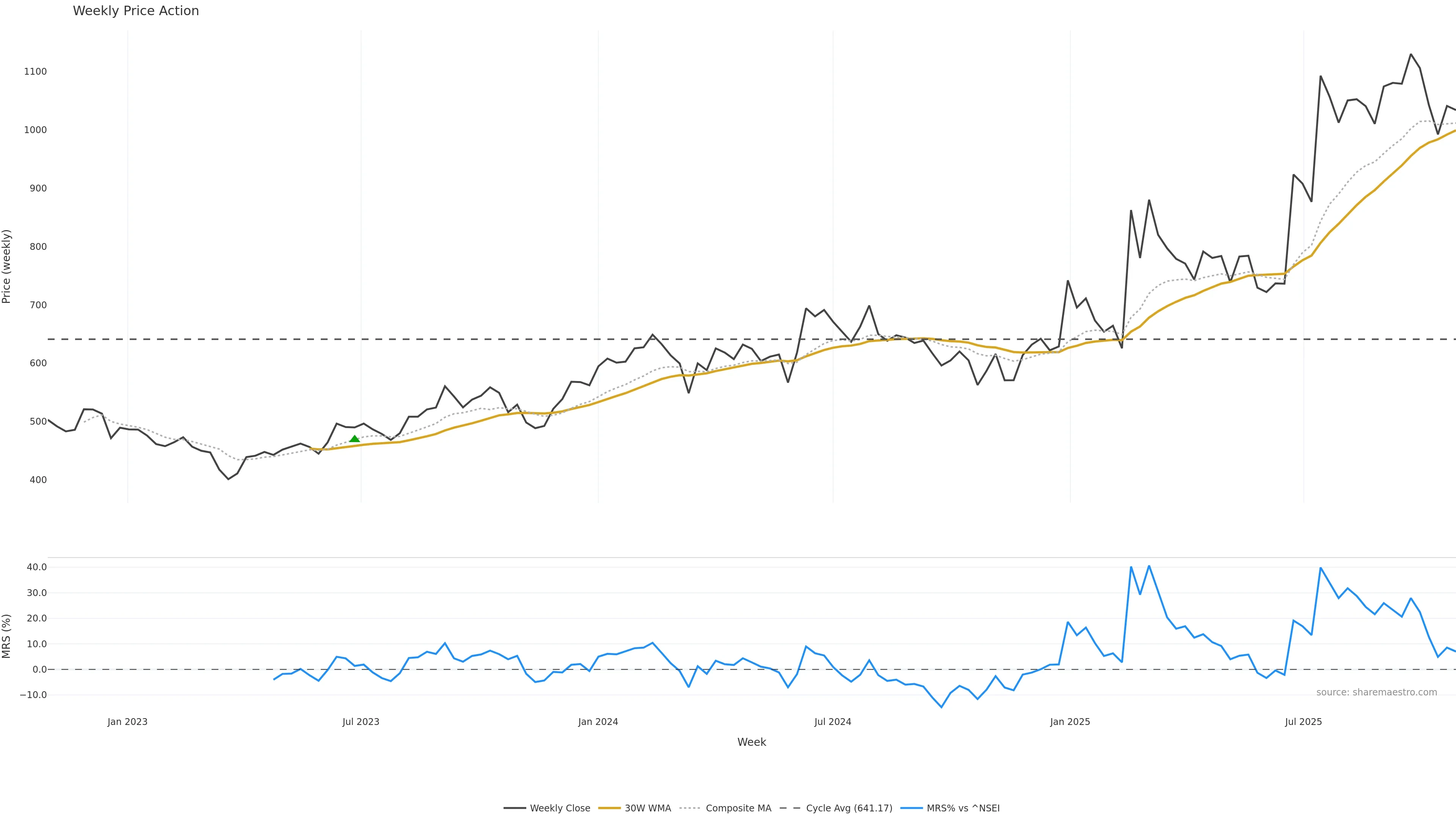The width and height of the screenshot is (1456, 819).
Task: Click the 40.0 MRS tick label
Action: click(36, 567)
